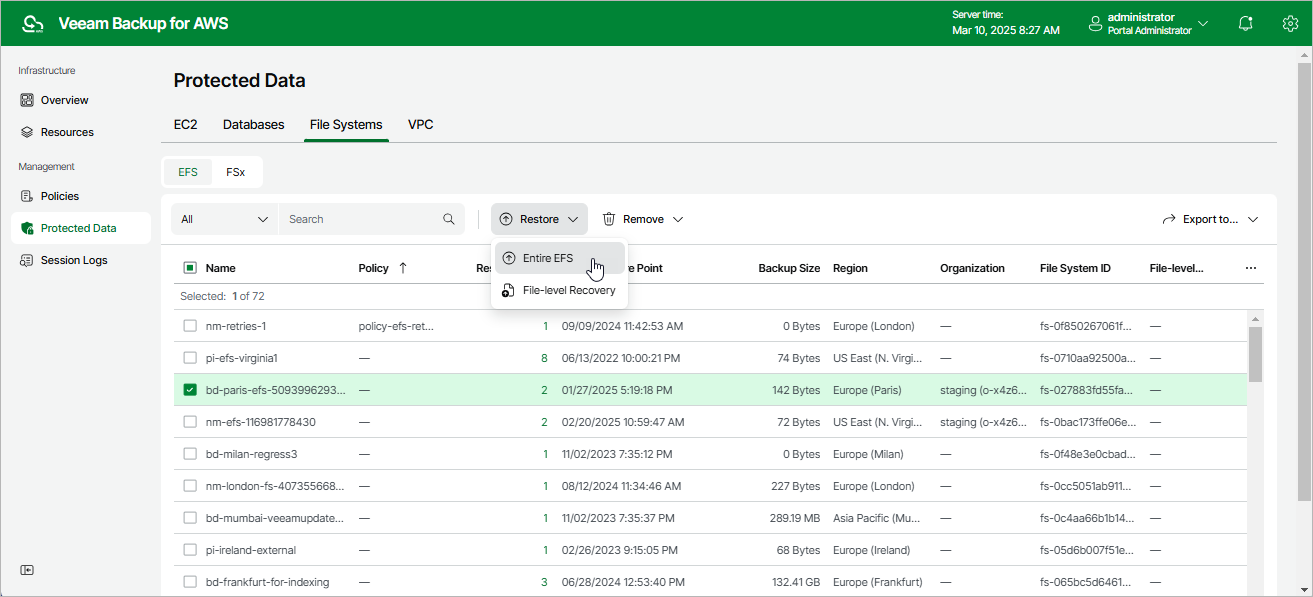Click restore points link for pi-efs-virginia1
The image size is (1313, 597).
(x=544, y=358)
